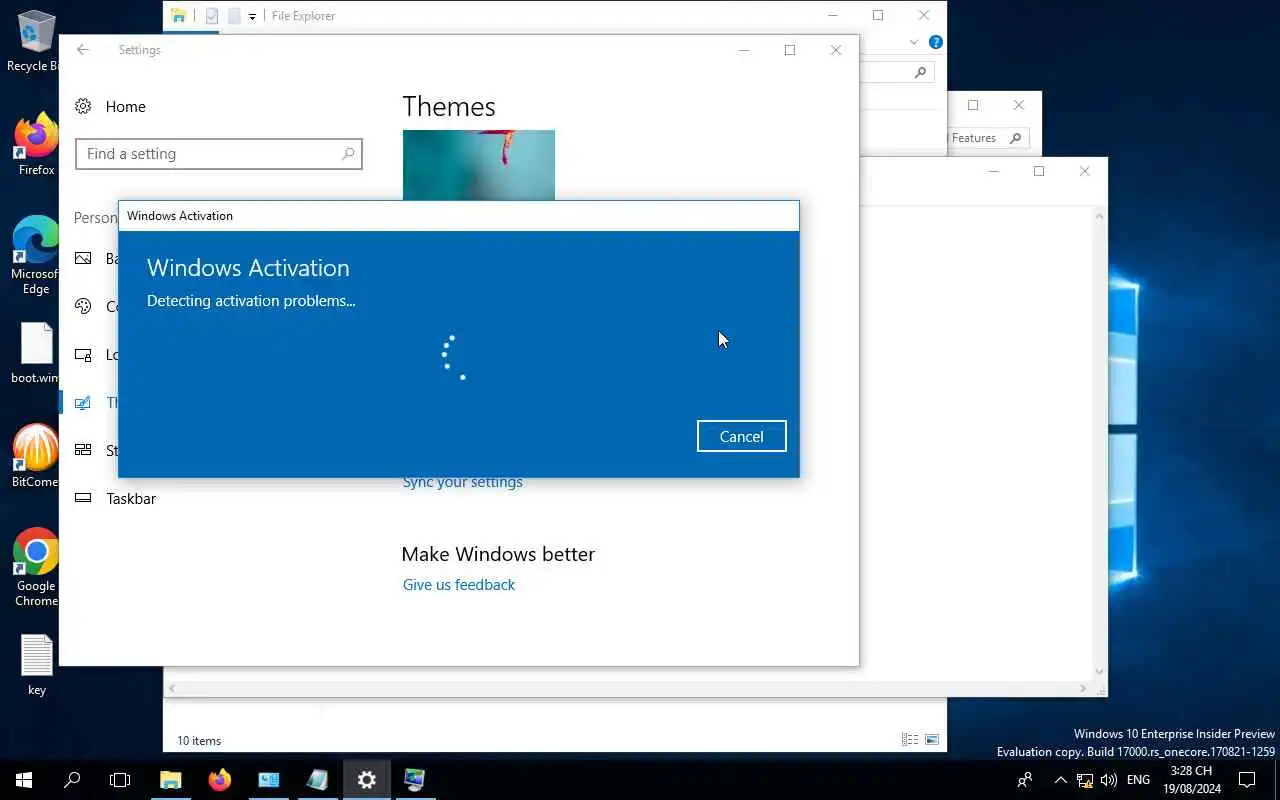Close the rear blank window with scrollbars
This screenshot has width=1280, height=800.
coord(1085,172)
